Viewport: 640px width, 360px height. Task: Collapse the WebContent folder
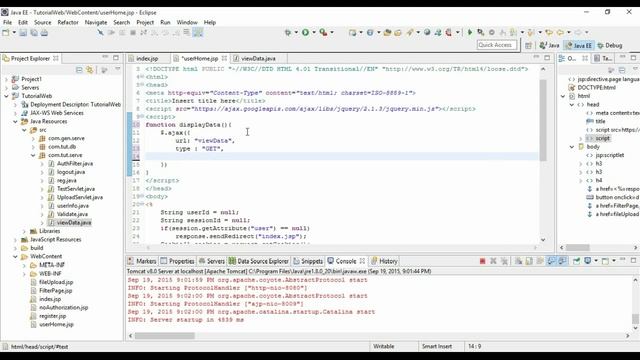15,256
